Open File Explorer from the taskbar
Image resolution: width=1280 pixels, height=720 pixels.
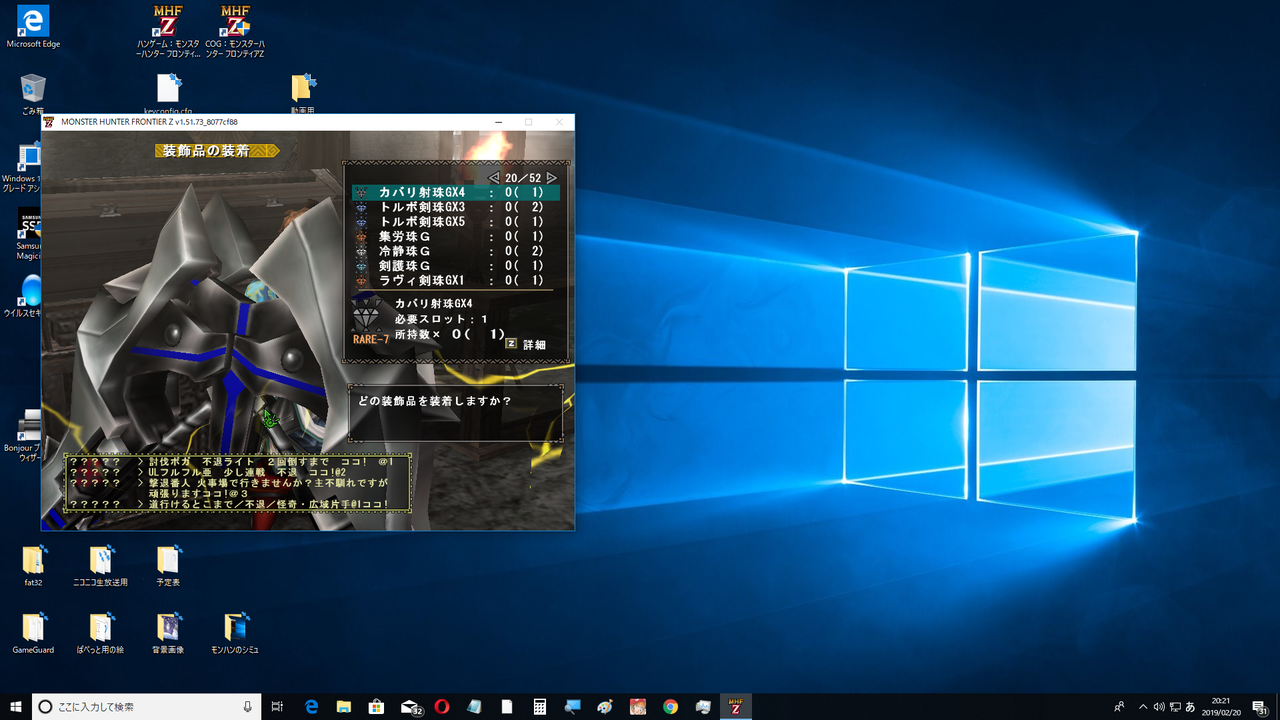click(x=343, y=707)
